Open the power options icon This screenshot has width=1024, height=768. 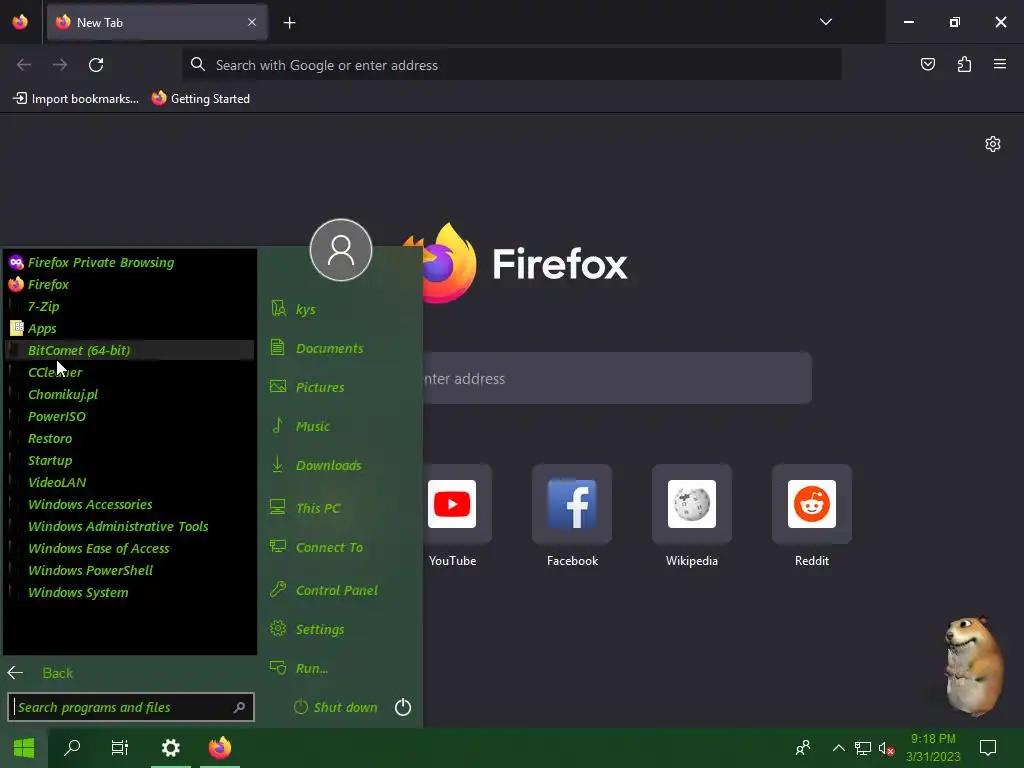pos(403,707)
